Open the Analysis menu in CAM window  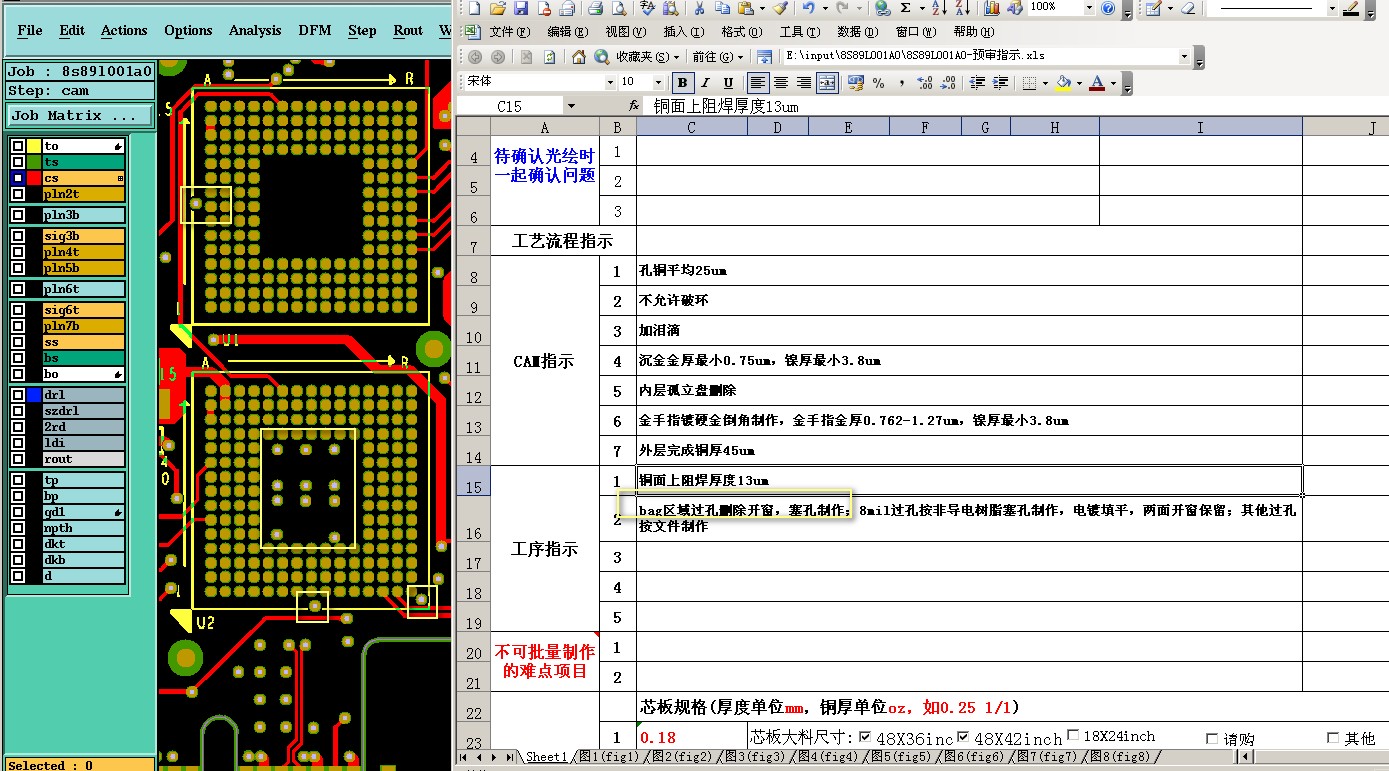[x=255, y=30]
